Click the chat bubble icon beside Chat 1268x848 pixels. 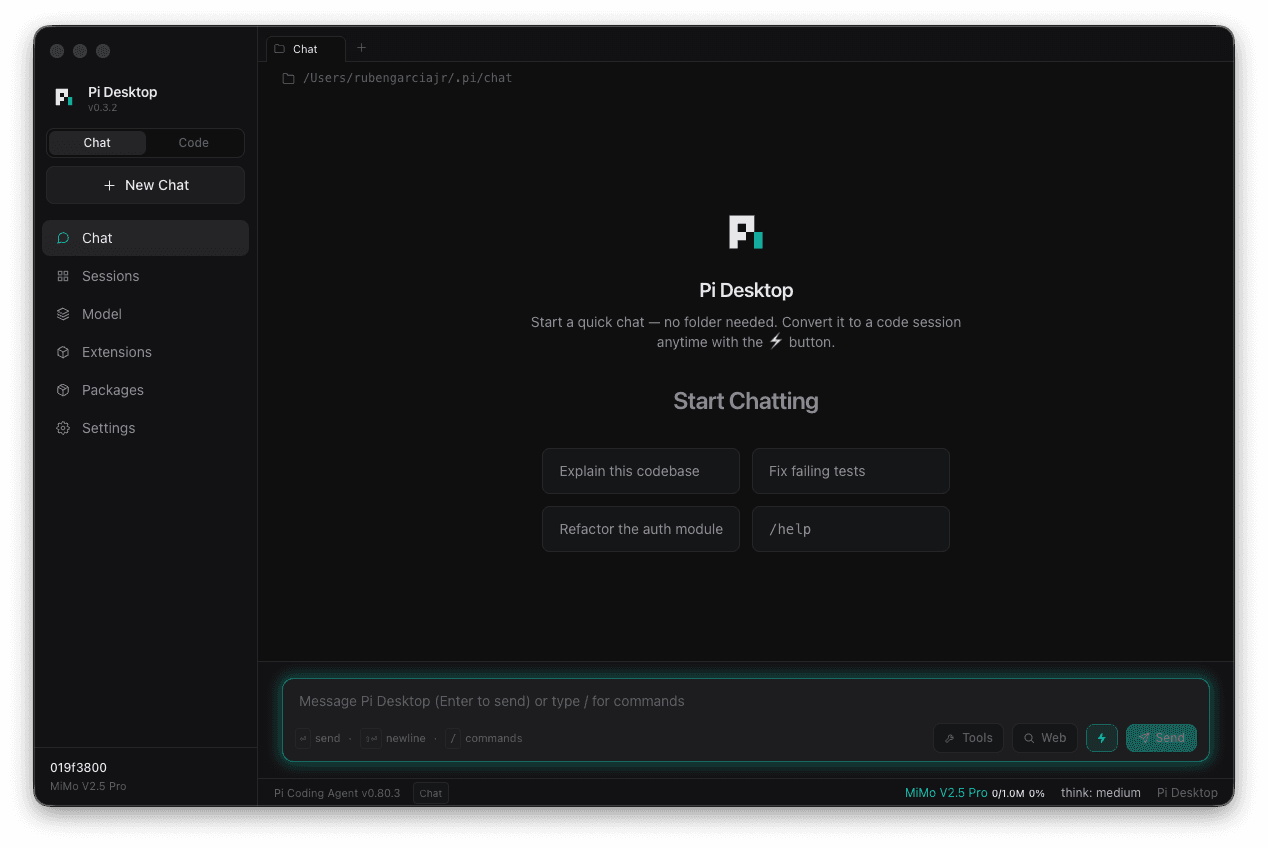pyautogui.click(x=63, y=238)
